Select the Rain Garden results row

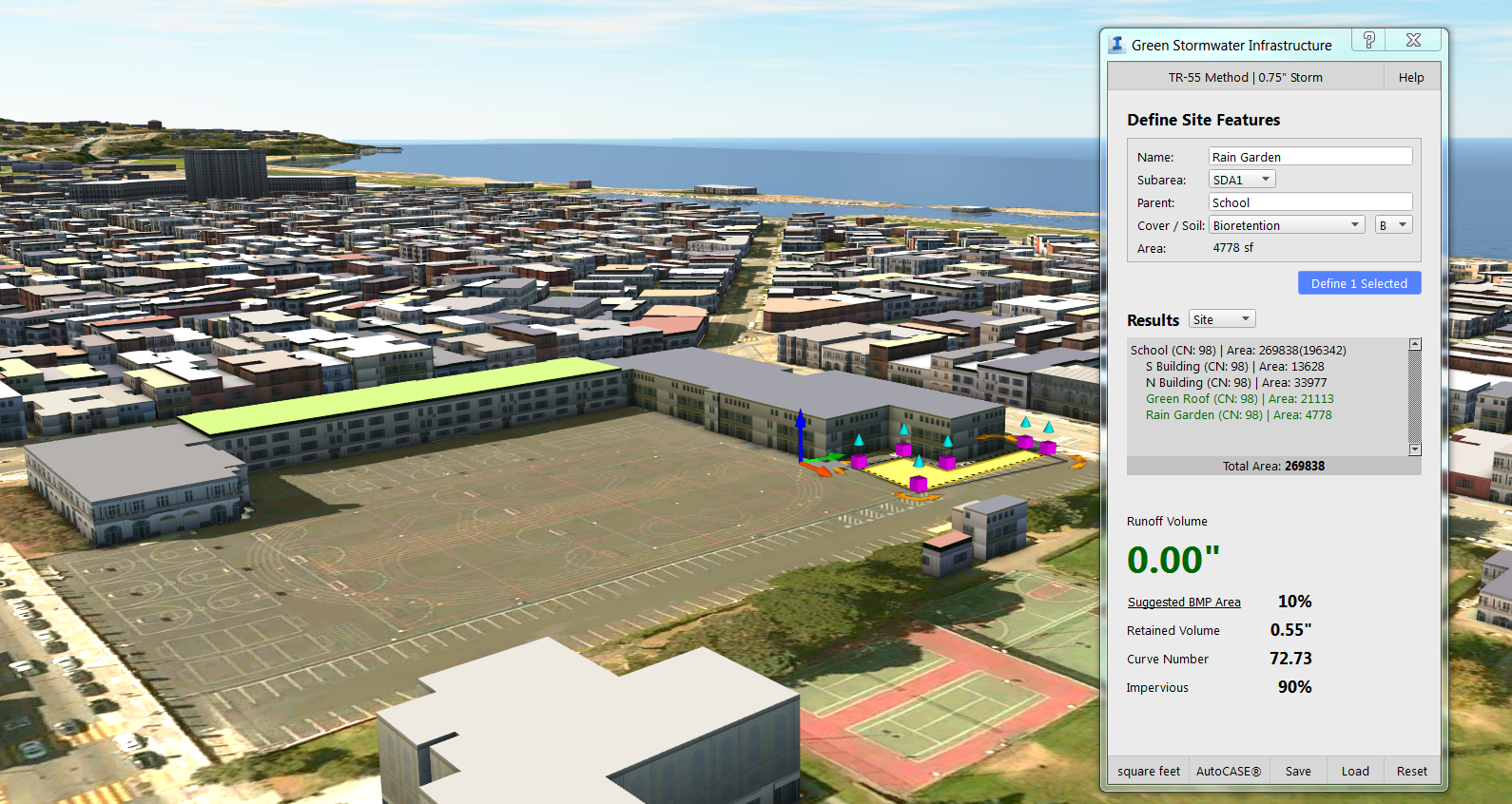point(1238,414)
